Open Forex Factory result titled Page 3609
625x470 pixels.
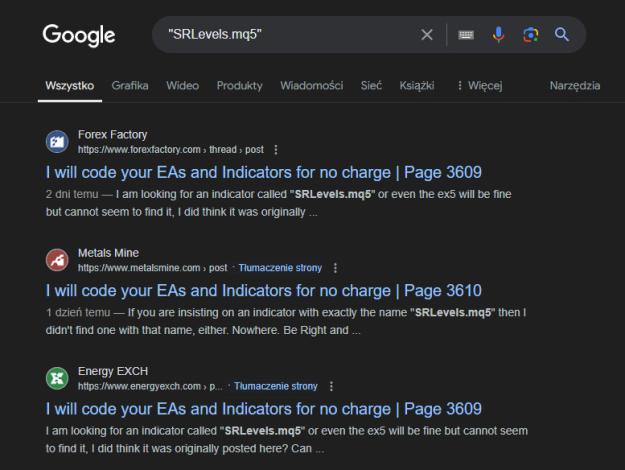[263, 173]
